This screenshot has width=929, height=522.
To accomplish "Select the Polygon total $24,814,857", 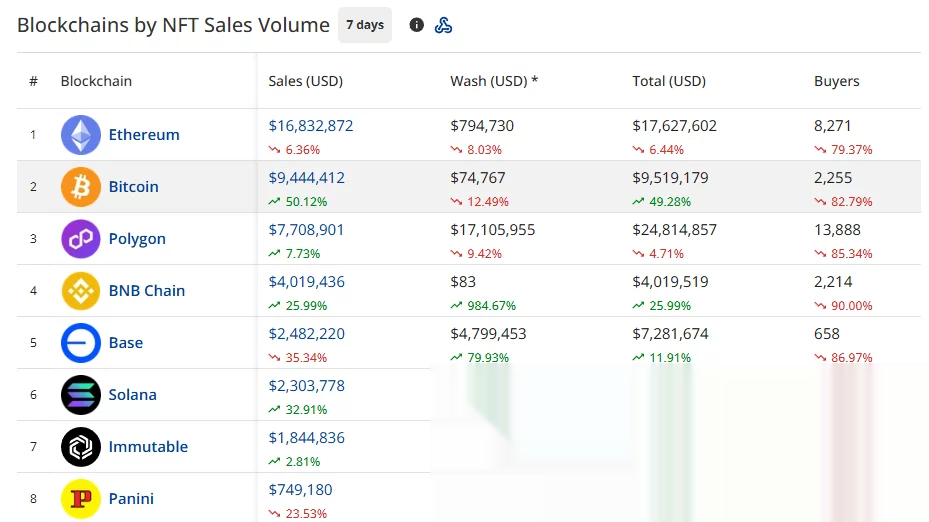I will tap(674, 230).
